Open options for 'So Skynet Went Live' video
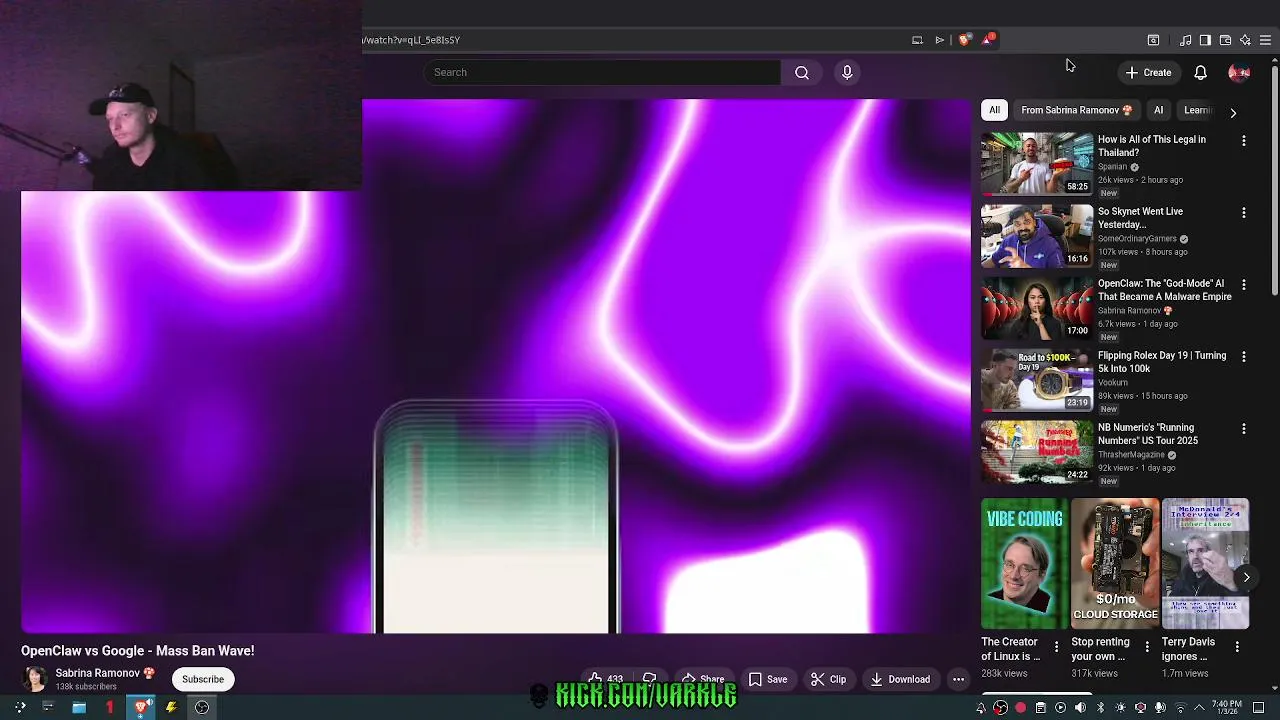 [1244, 213]
